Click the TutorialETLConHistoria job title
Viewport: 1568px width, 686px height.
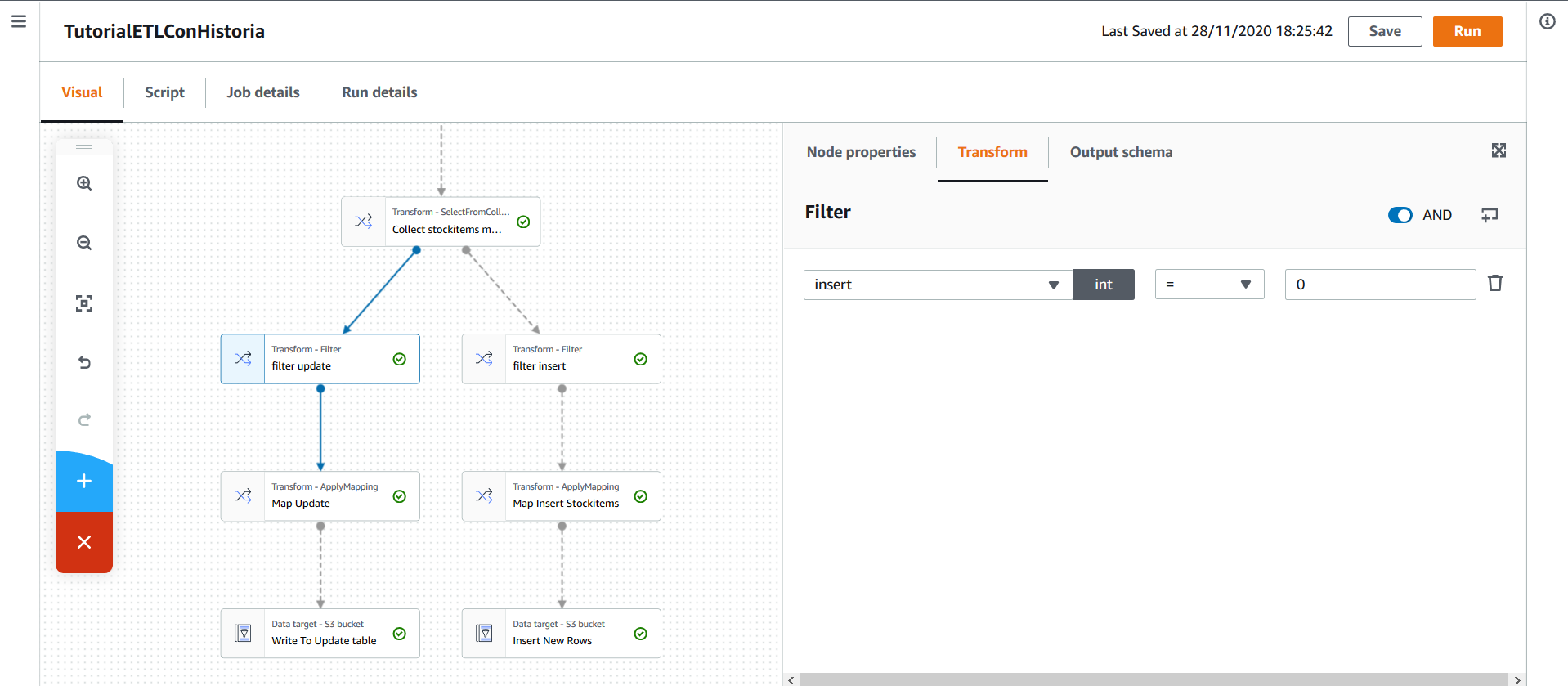[164, 31]
